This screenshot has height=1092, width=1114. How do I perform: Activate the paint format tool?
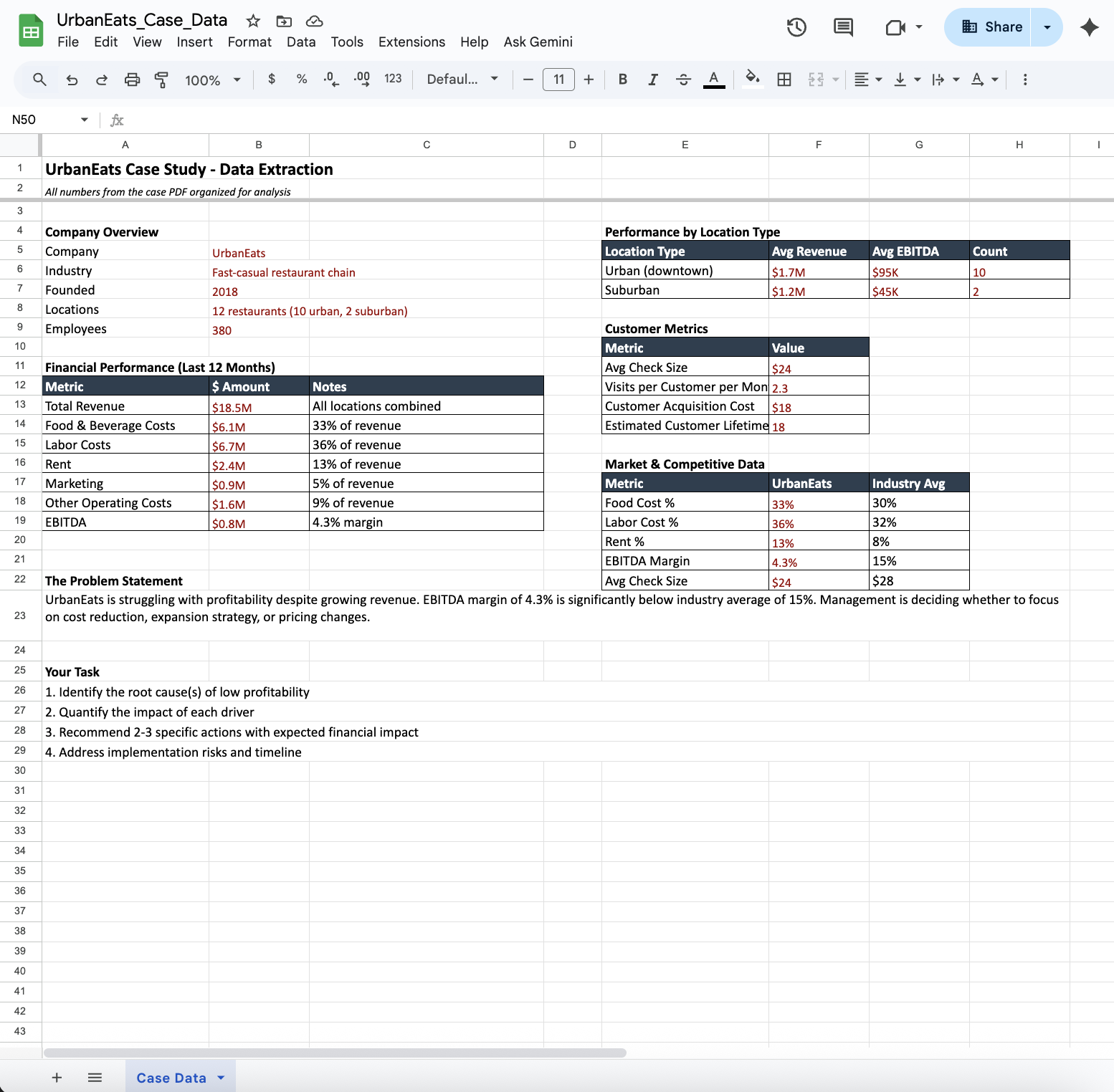click(162, 80)
